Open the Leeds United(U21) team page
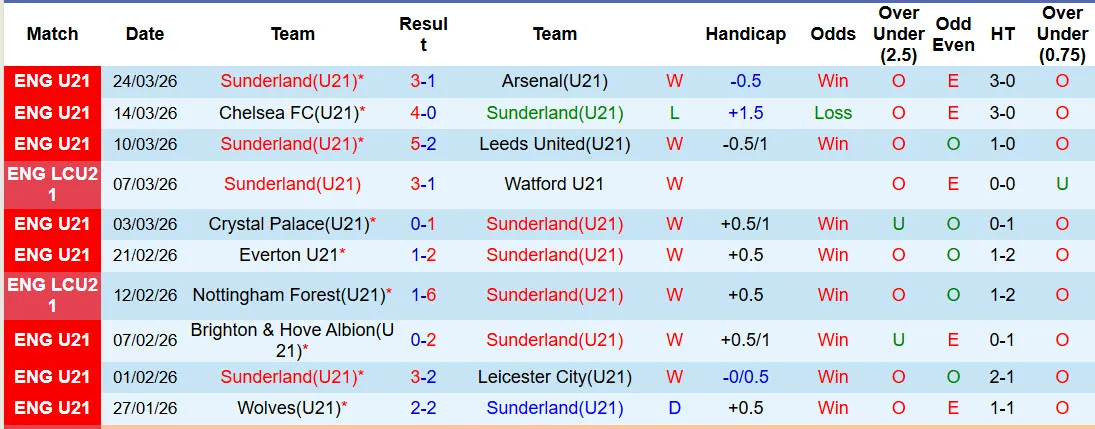The width and height of the screenshot is (1095, 429). pyautogui.click(x=555, y=144)
